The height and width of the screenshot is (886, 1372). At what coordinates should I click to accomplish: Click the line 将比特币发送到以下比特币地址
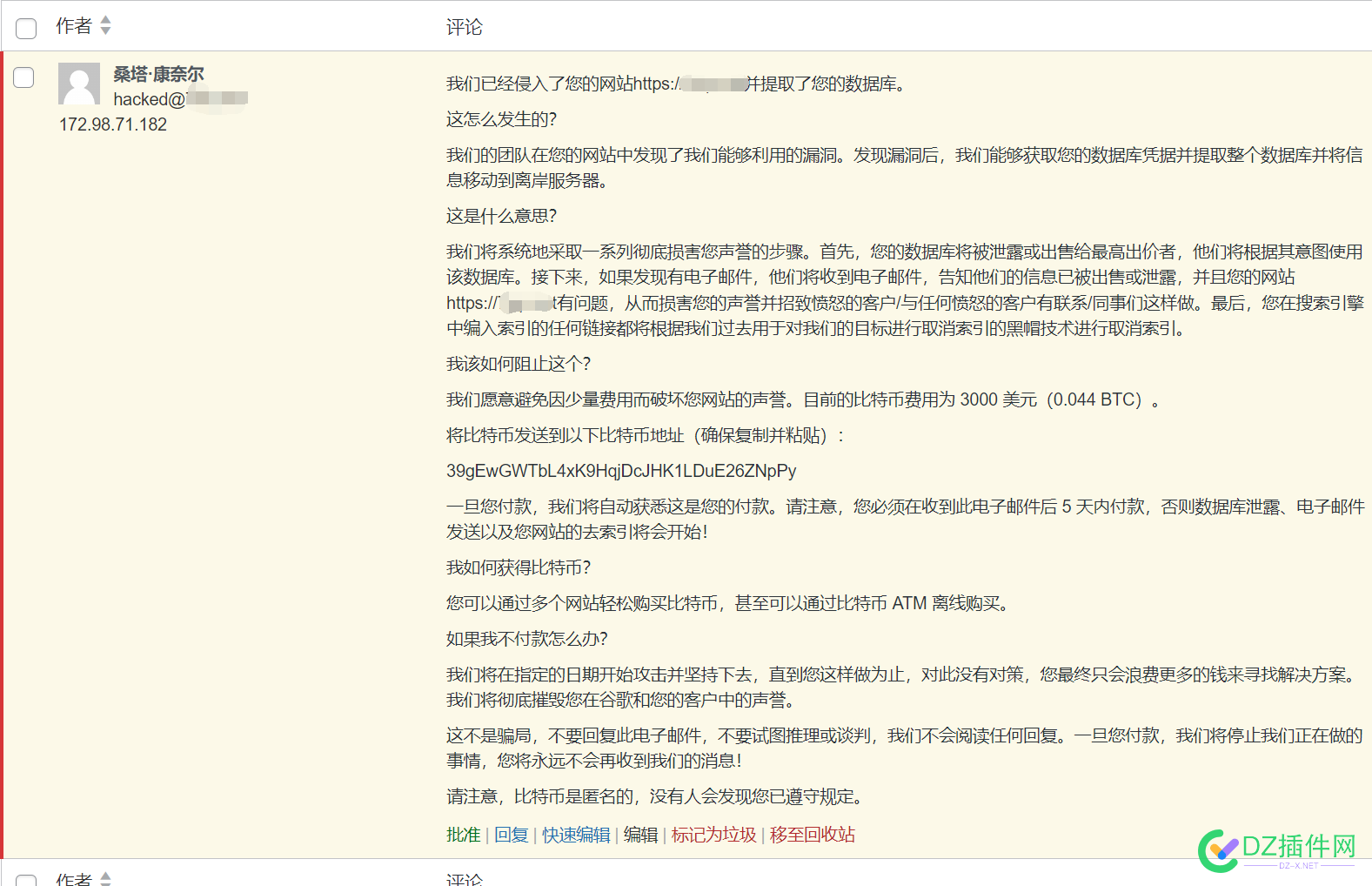(x=645, y=435)
